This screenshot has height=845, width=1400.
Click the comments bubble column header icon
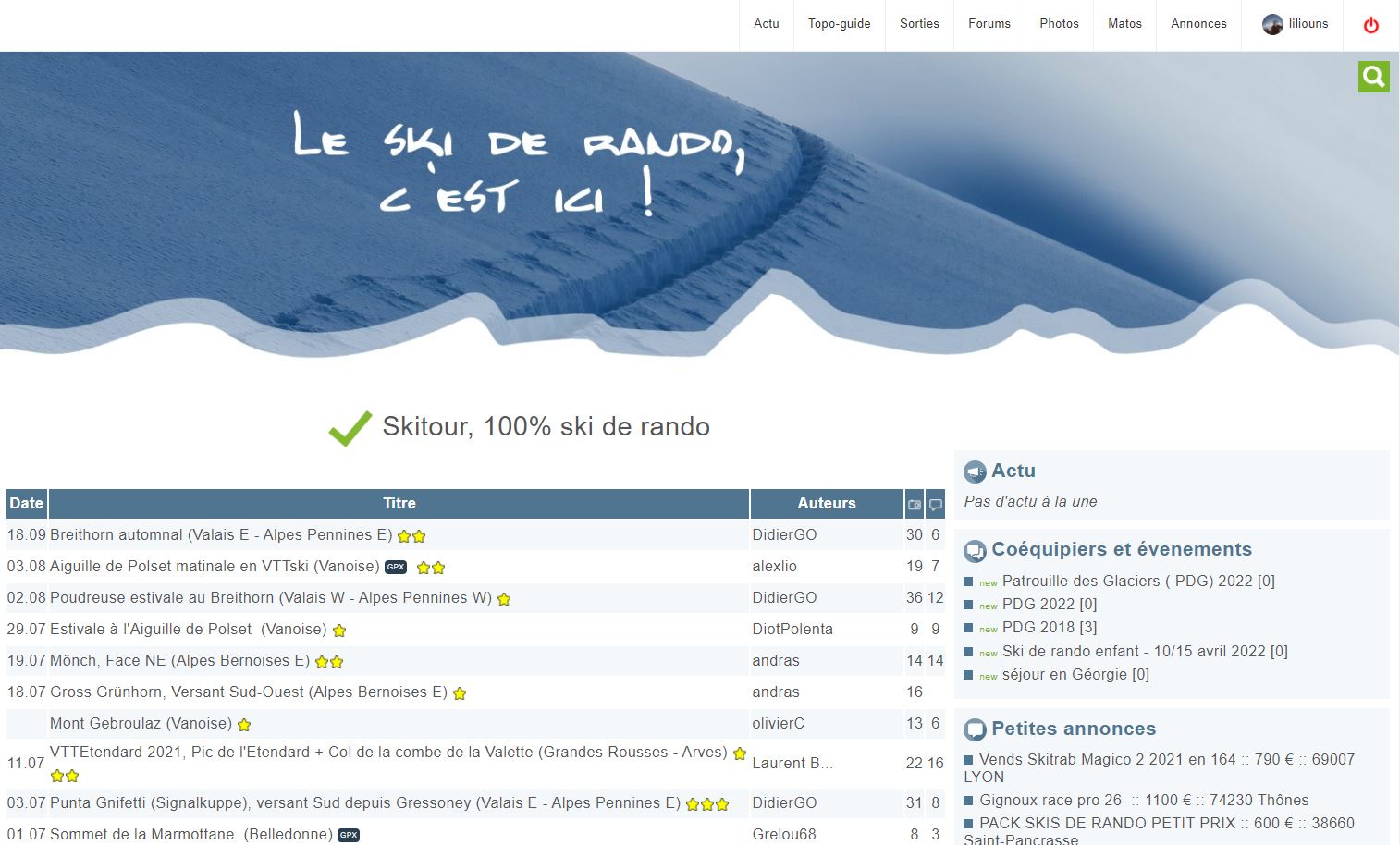click(x=935, y=505)
